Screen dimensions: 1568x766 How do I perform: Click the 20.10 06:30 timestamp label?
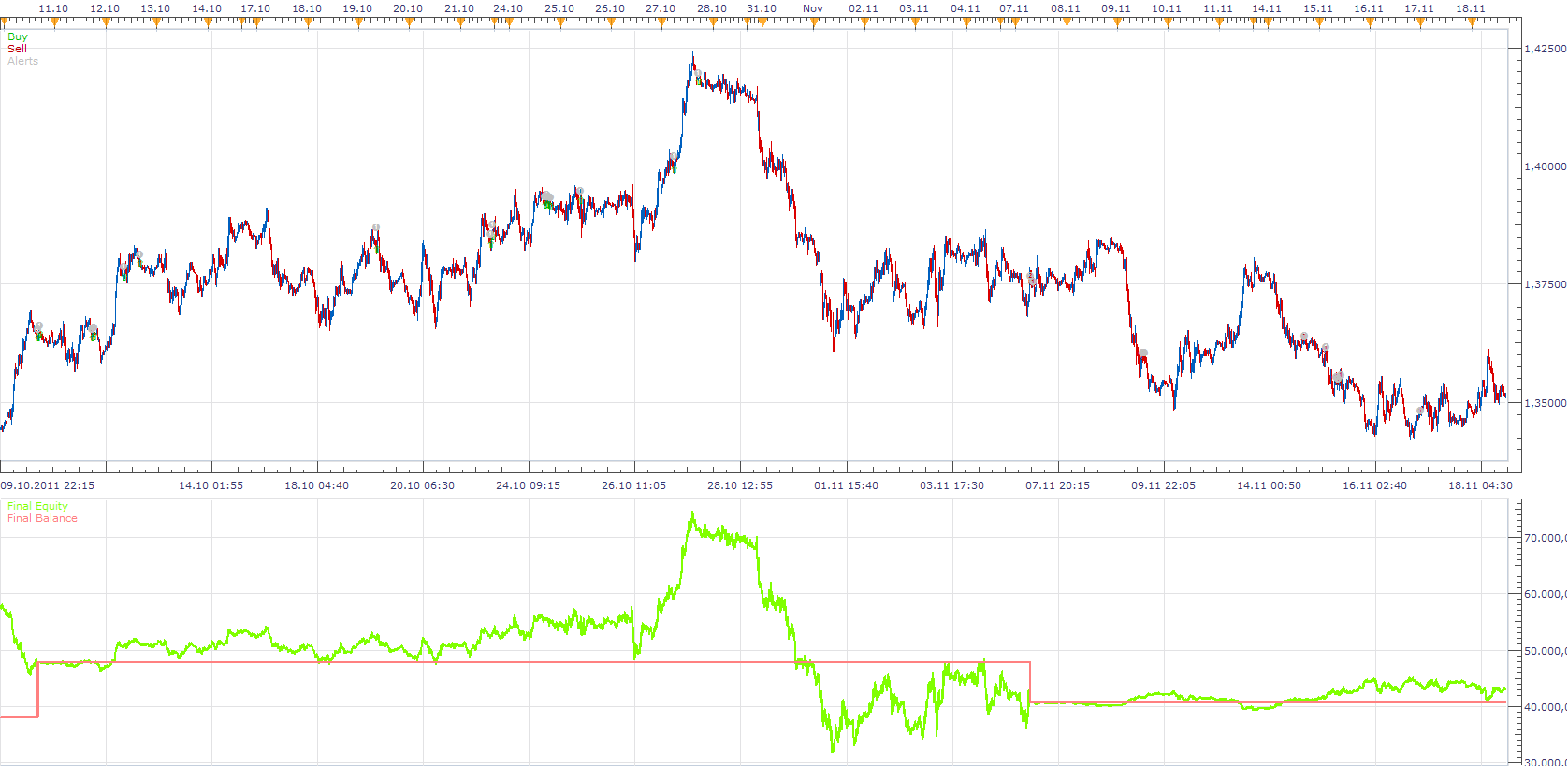pos(423,485)
